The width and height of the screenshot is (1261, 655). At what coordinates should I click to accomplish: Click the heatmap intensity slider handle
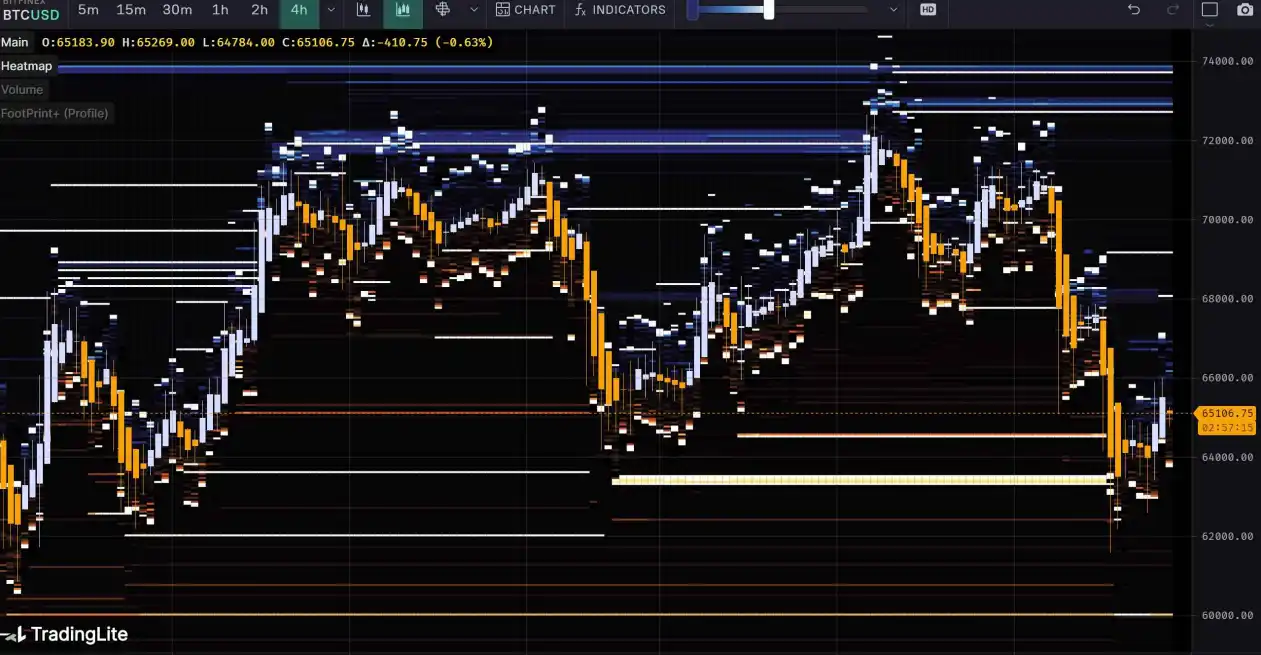pos(768,10)
